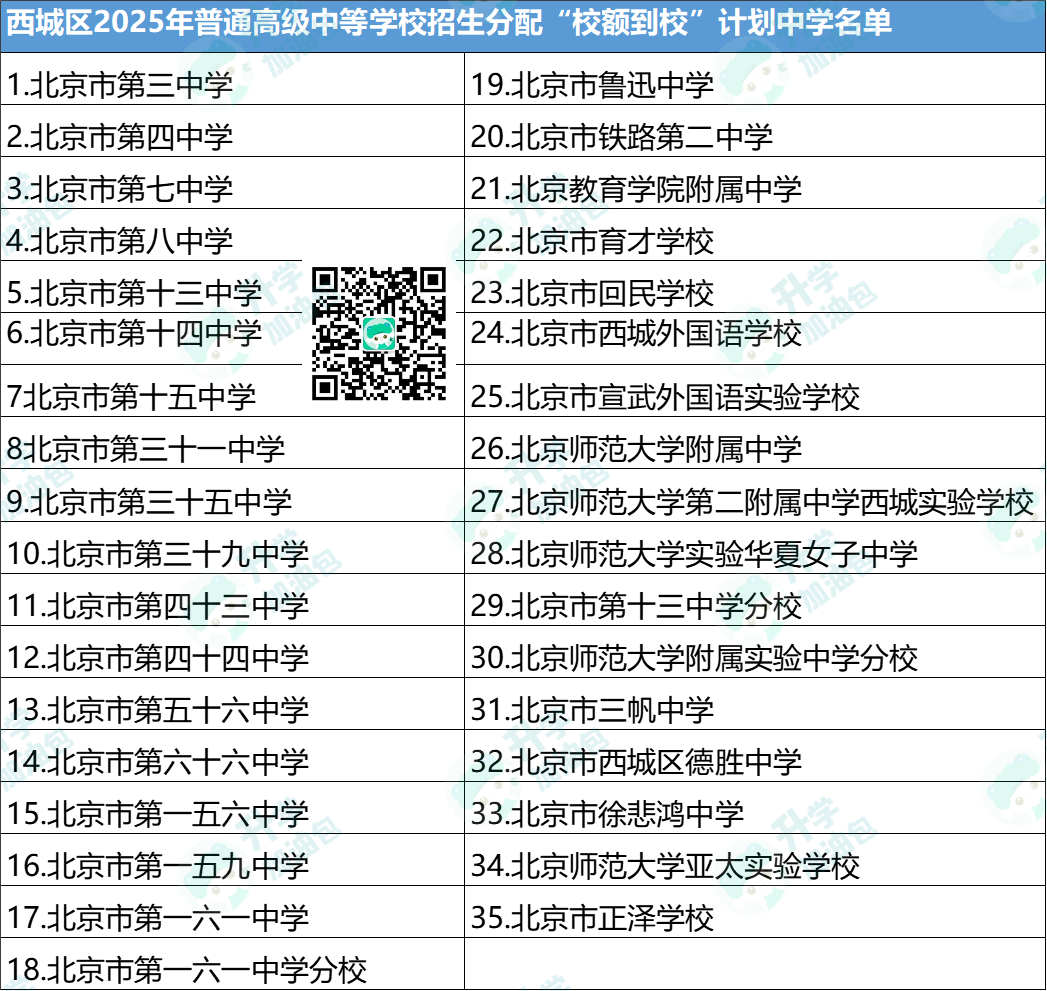Select the row '27.北京师范大学第二附属中学西城实验学校'

(755, 496)
